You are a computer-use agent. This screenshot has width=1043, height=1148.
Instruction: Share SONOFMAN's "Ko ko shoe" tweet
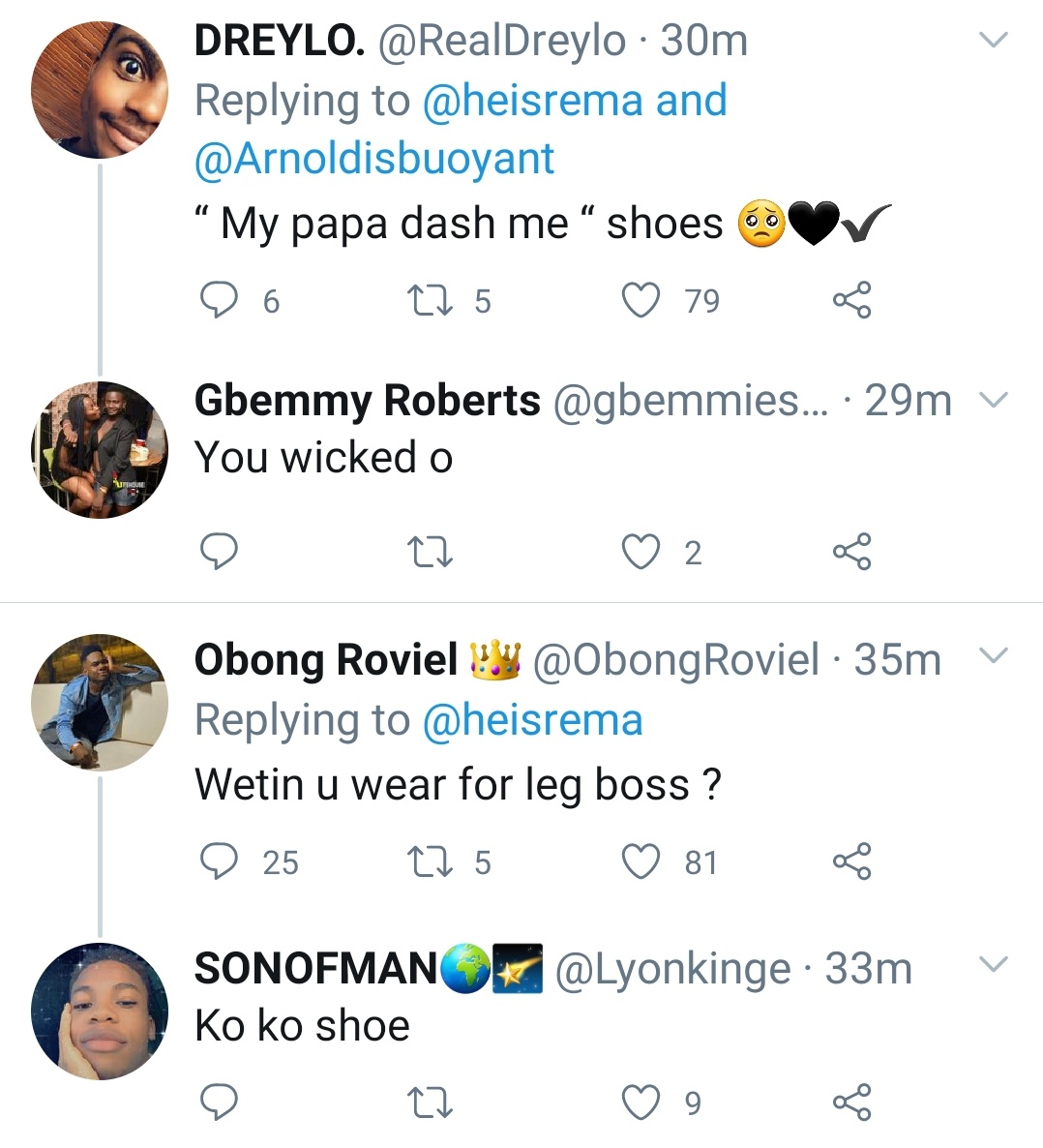click(851, 1103)
